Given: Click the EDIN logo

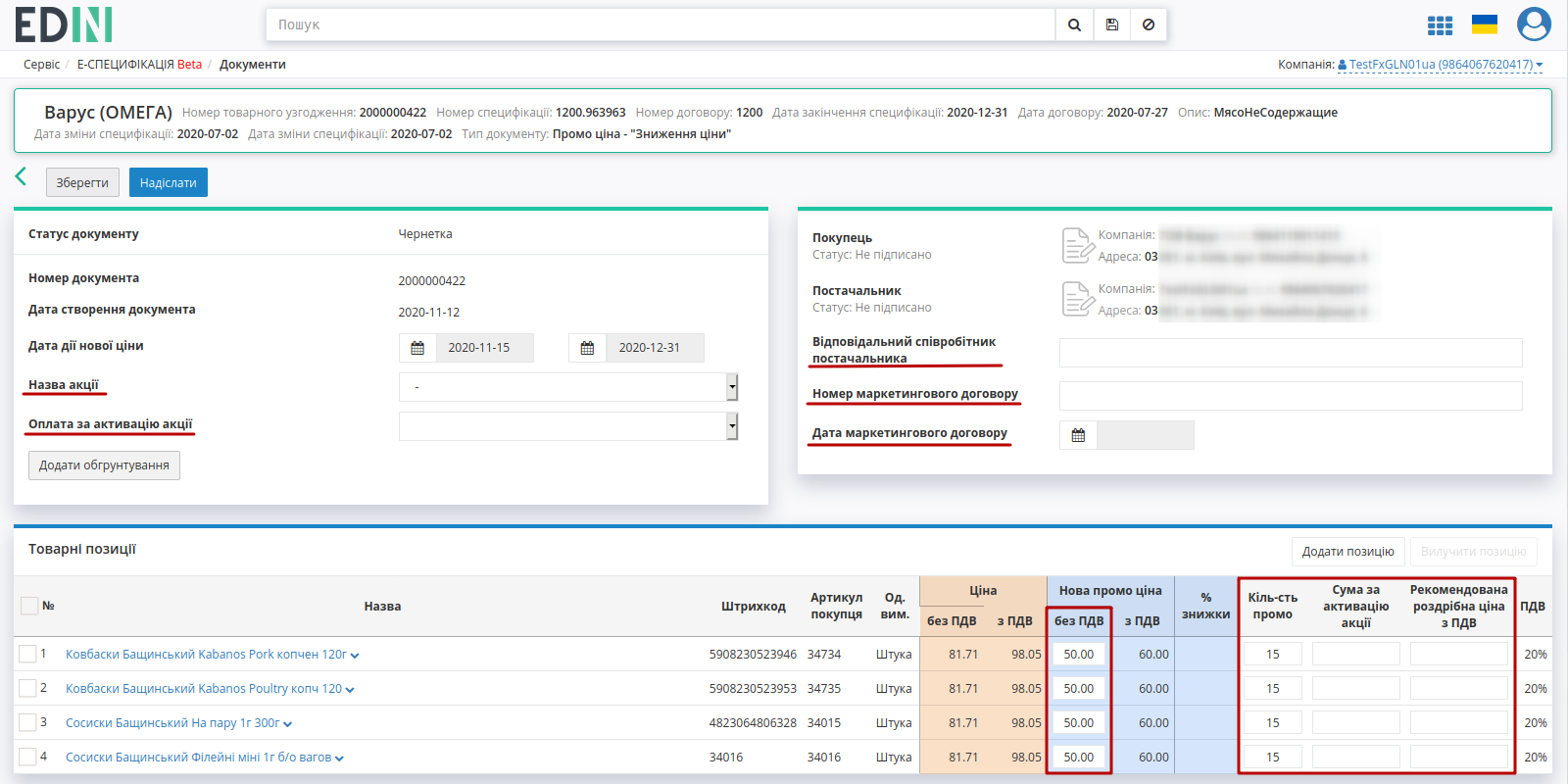Looking at the screenshot, I should (x=64, y=24).
